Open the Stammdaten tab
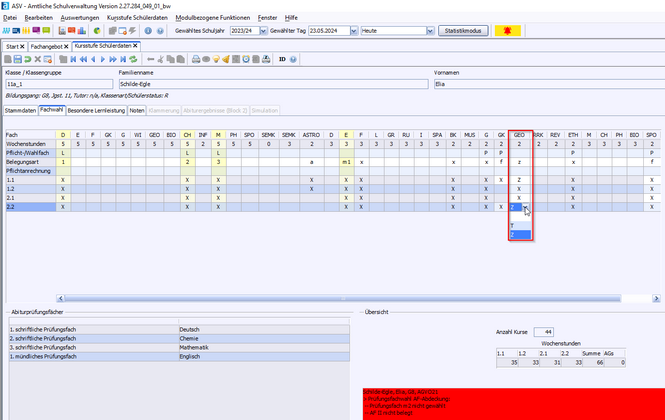665x420 pixels. click(x=20, y=109)
